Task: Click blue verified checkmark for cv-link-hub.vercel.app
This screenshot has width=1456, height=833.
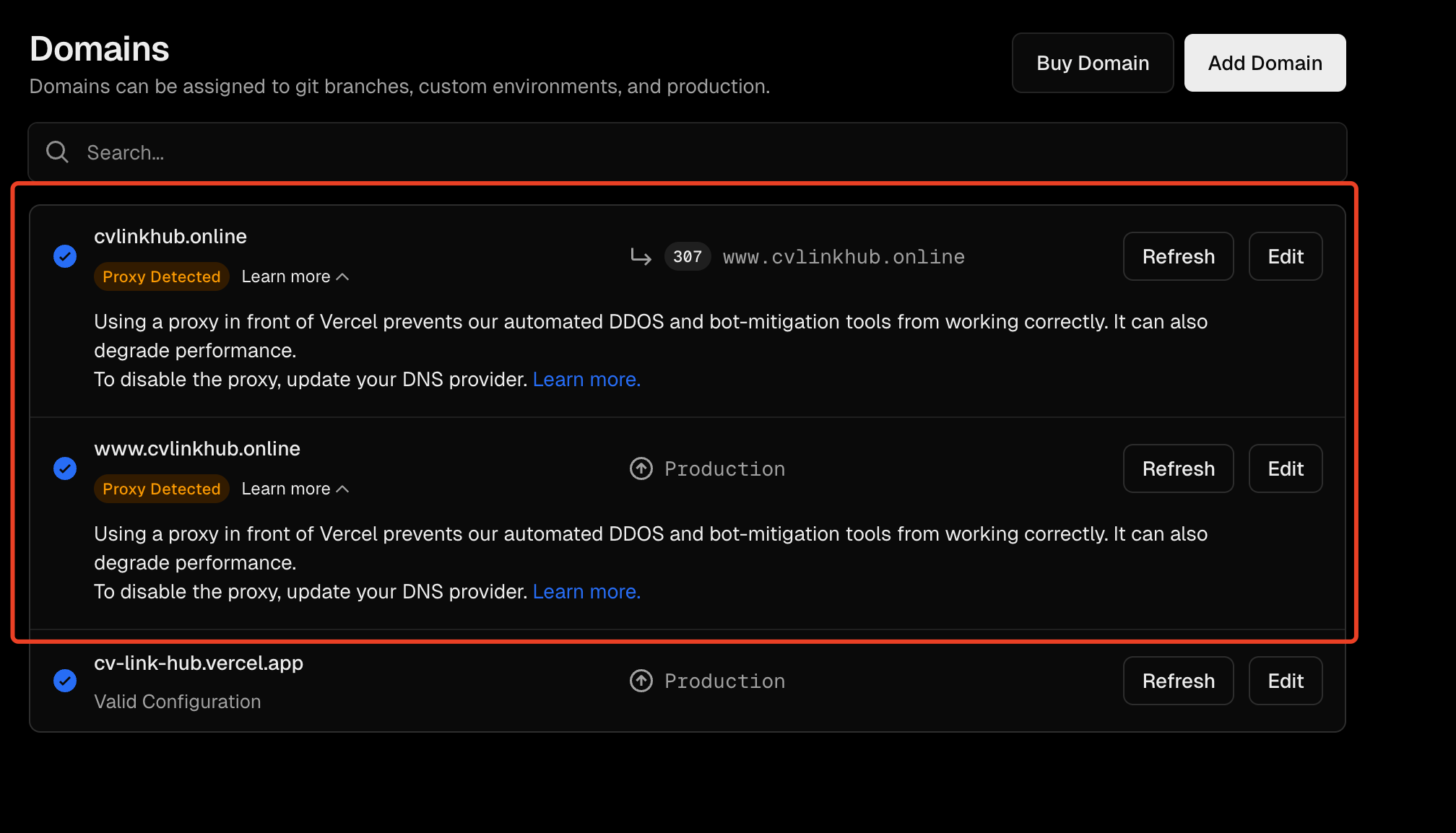Action: click(x=65, y=681)
